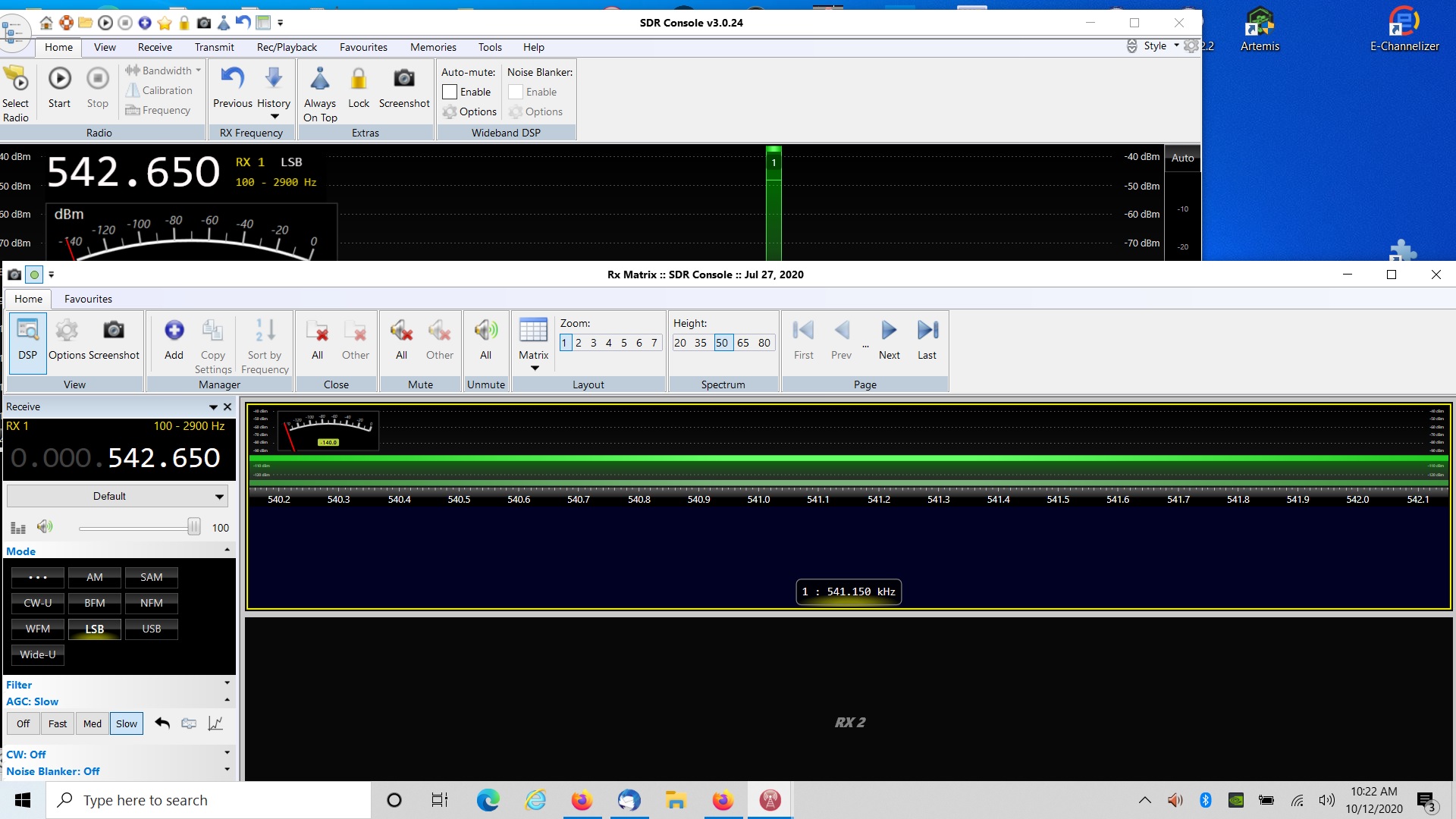Click the Add receiver icon
The width and height of the screenshot is (1456, 819).
click(174, 331)
